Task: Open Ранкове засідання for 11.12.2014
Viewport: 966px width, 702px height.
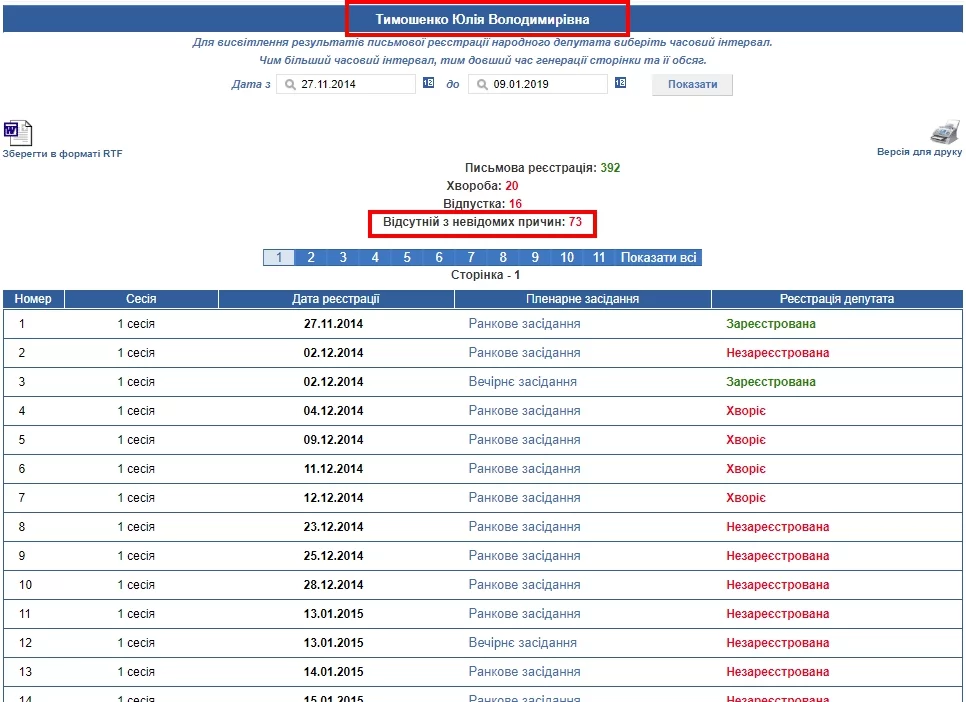Action: click(x=524, y=468)
